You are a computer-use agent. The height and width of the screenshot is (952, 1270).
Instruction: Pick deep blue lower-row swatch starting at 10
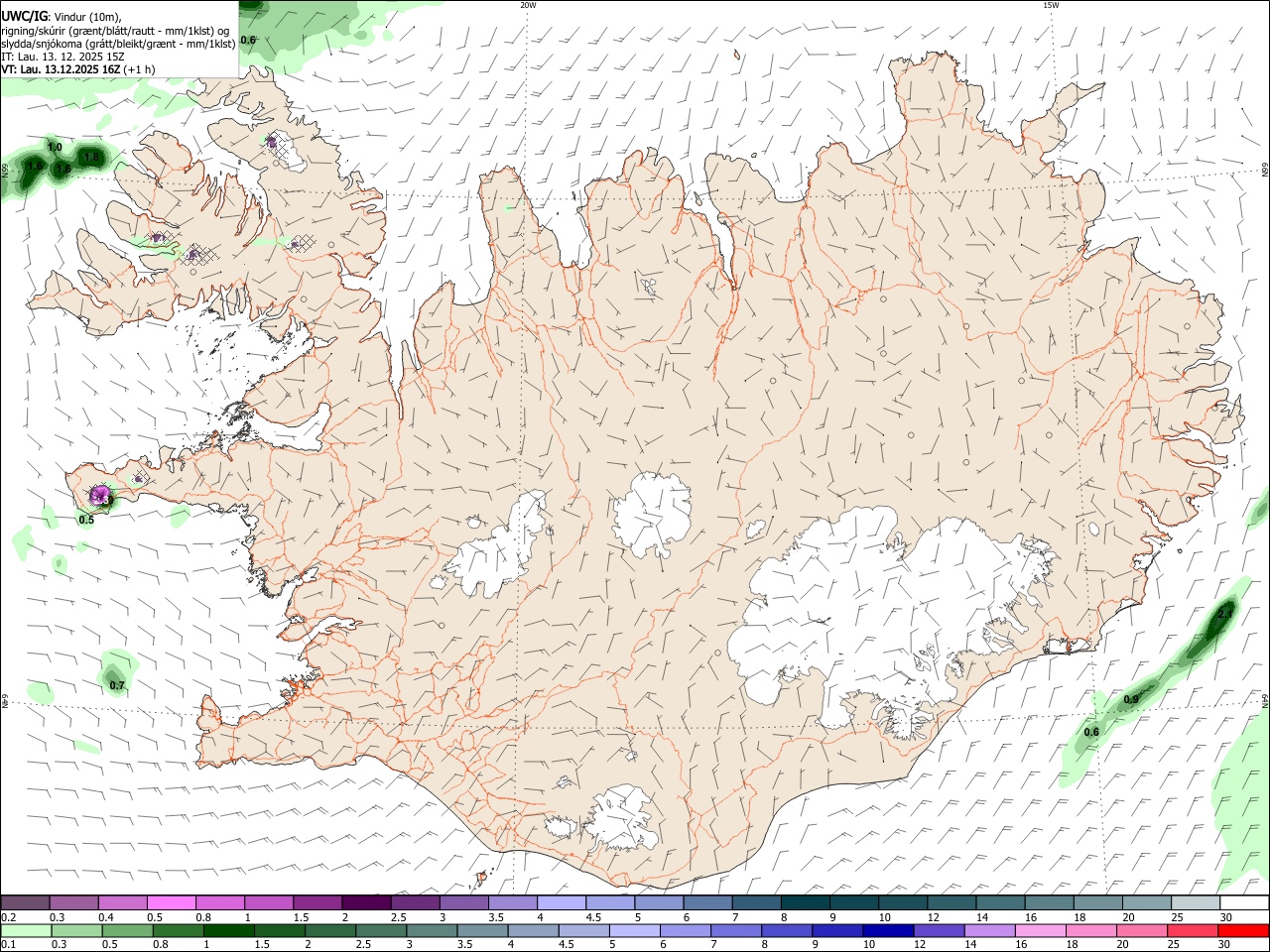886,930
